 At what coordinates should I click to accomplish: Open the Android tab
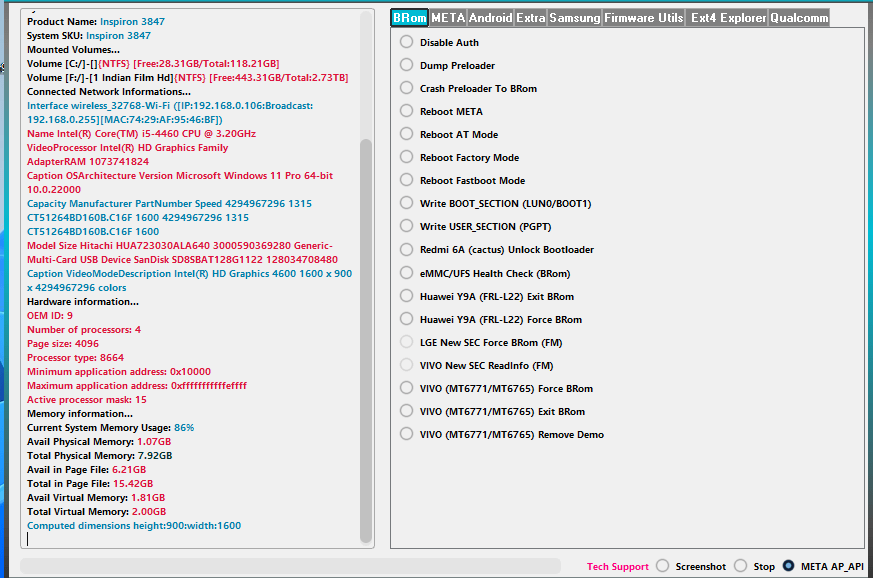490,18
